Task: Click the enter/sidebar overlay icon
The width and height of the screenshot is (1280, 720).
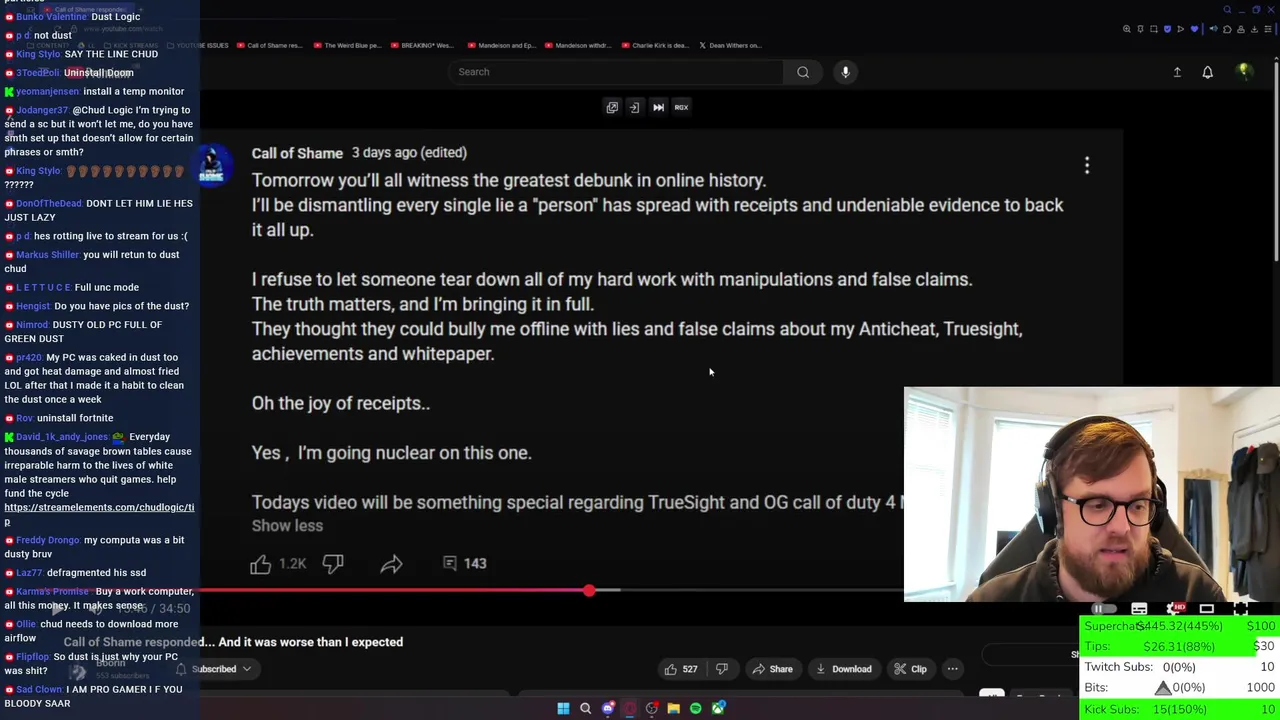Action: pyautogui.click(x=634, y=107)
